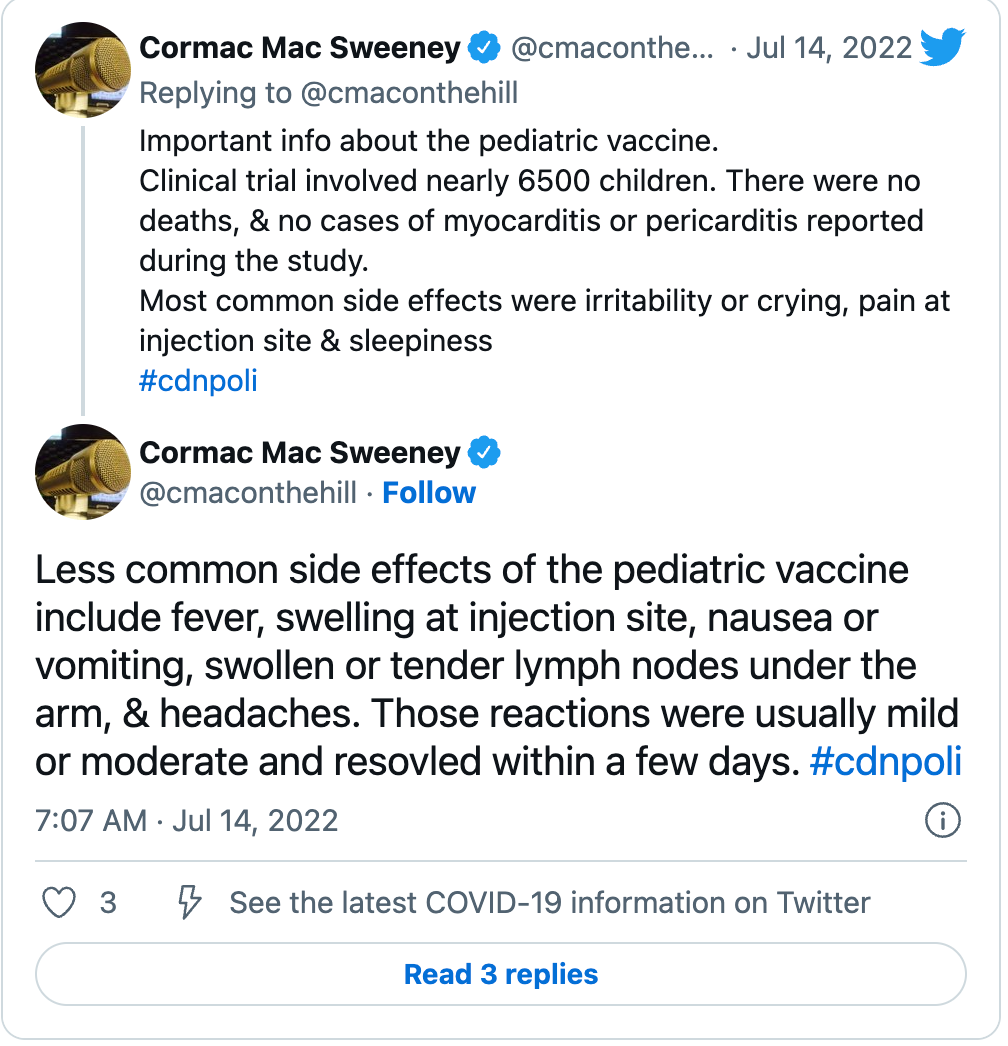The width and height of the screenshot is (1008, 1046).
Task: Click the verified badge on top tweet
Action: point(485,47)
